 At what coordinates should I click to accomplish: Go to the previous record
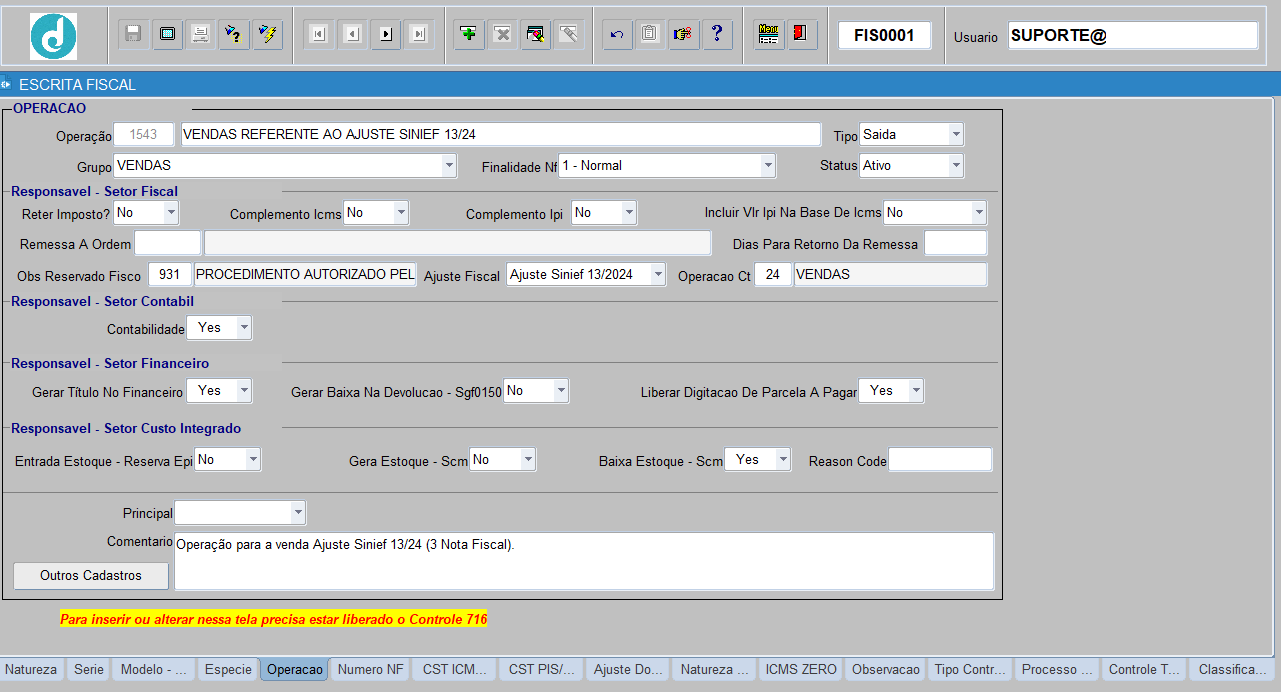tap(351, 34)
